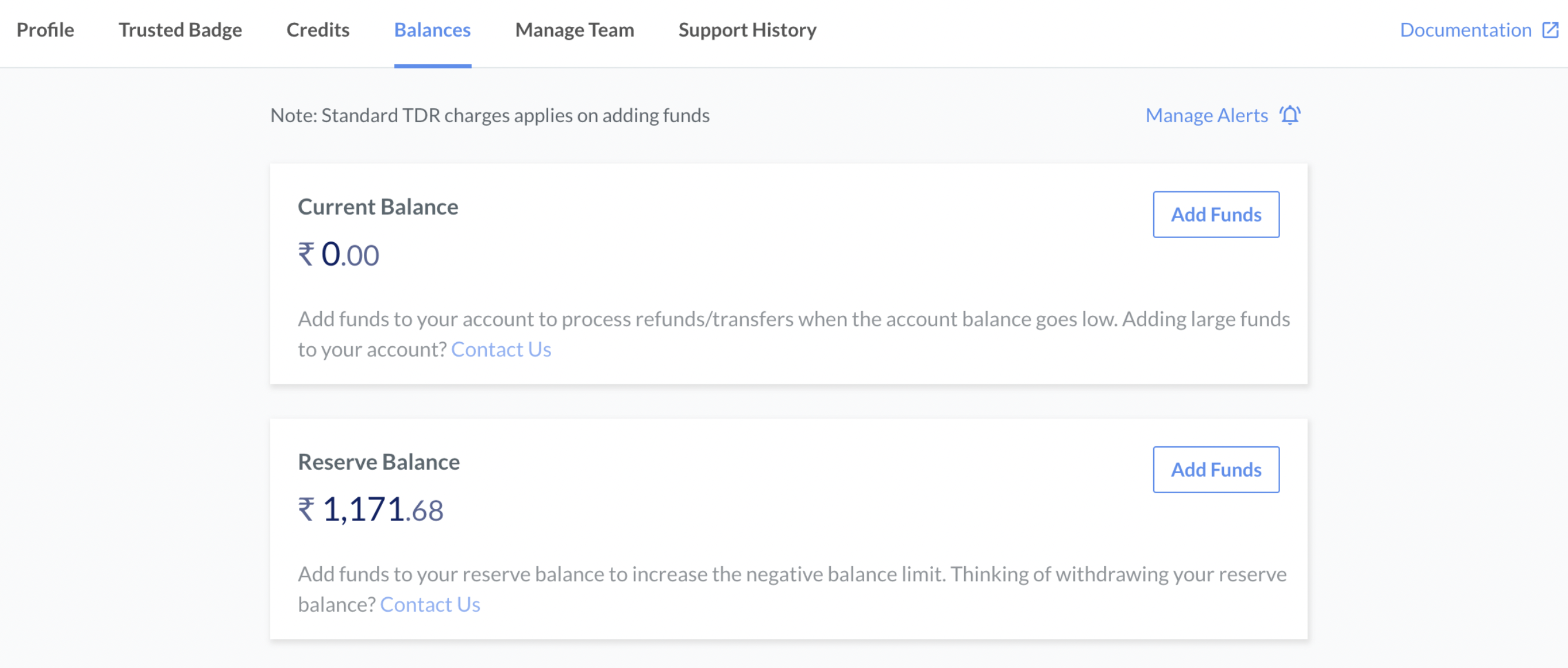
Task: Click Add Funds for Current Balance
Action: point(1216,214)
